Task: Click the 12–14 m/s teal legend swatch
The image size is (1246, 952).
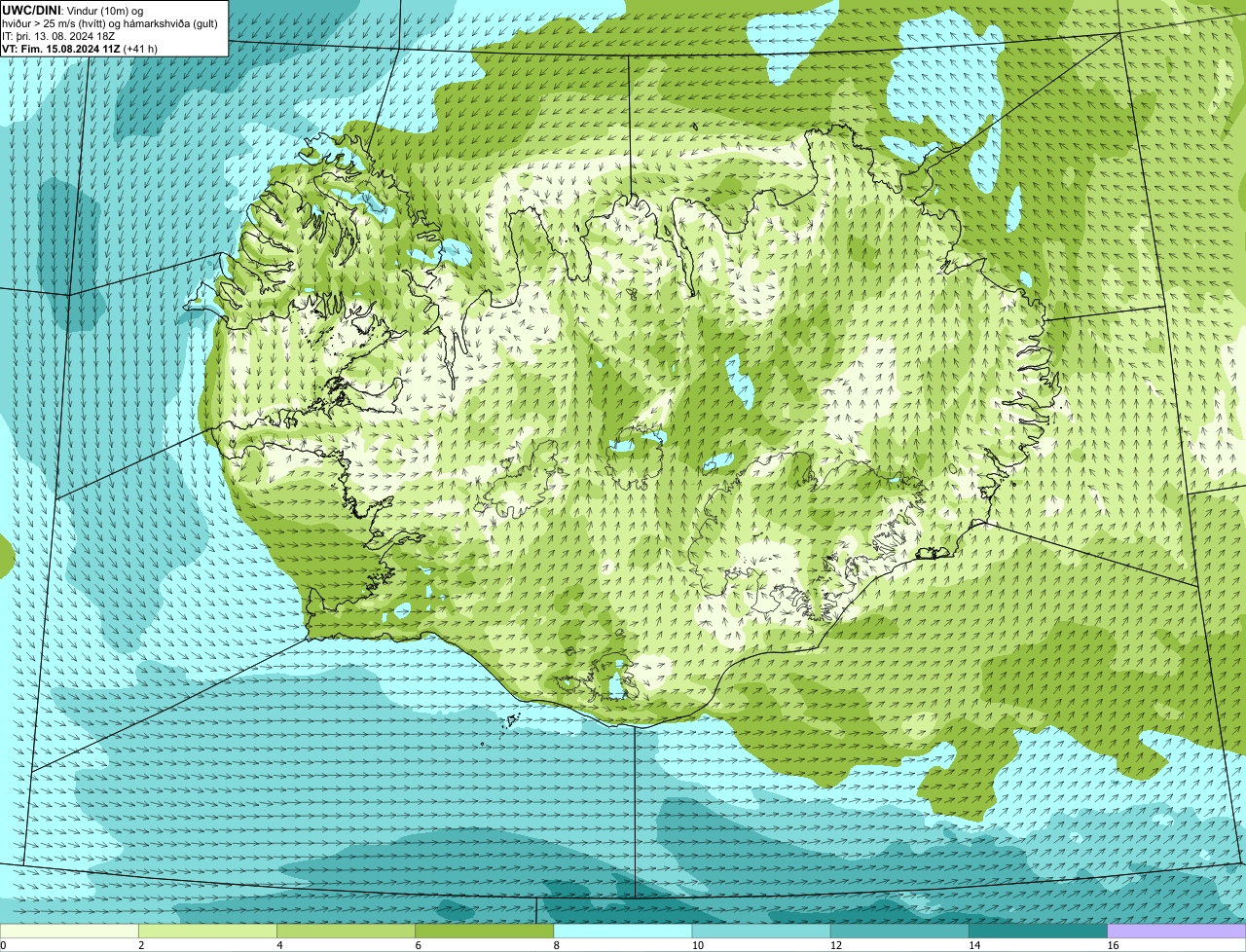Action: pyautogui.click(x=899, y=931)
